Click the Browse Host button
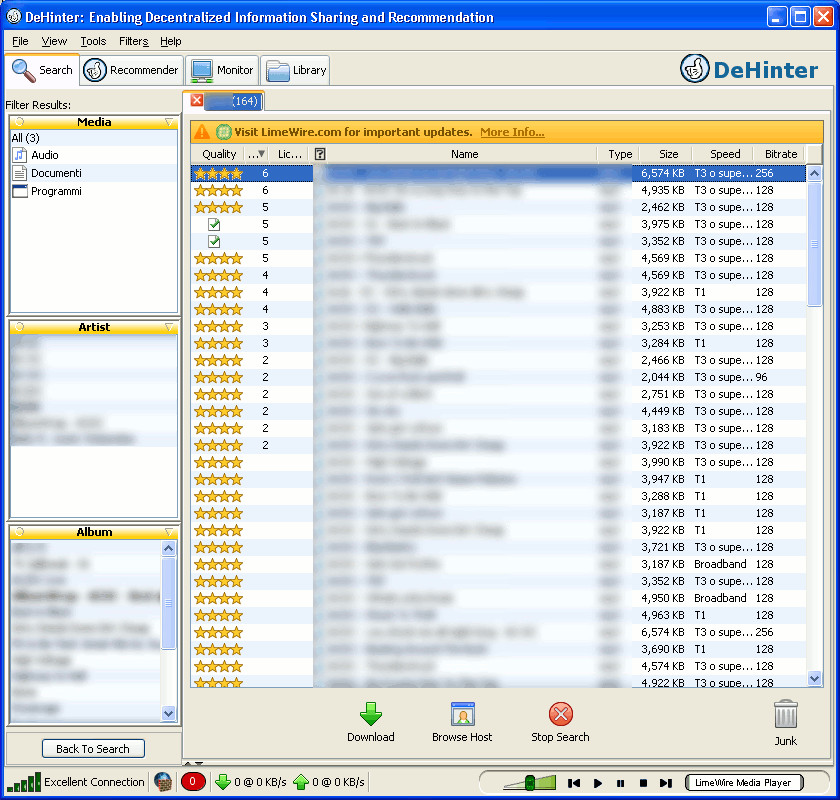840x800 pixels. (x=462, y=722)
